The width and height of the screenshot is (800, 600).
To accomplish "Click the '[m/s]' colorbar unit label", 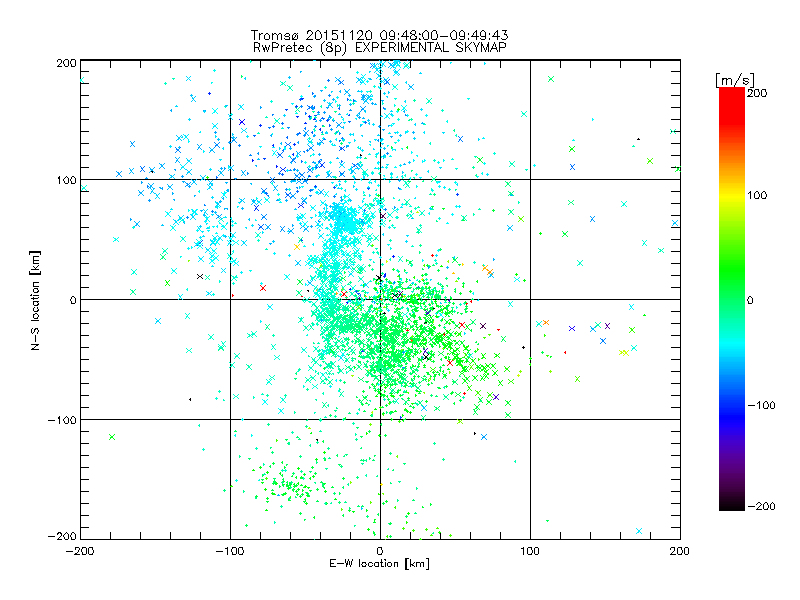I will pyautogui.click(x=735, y=80).
